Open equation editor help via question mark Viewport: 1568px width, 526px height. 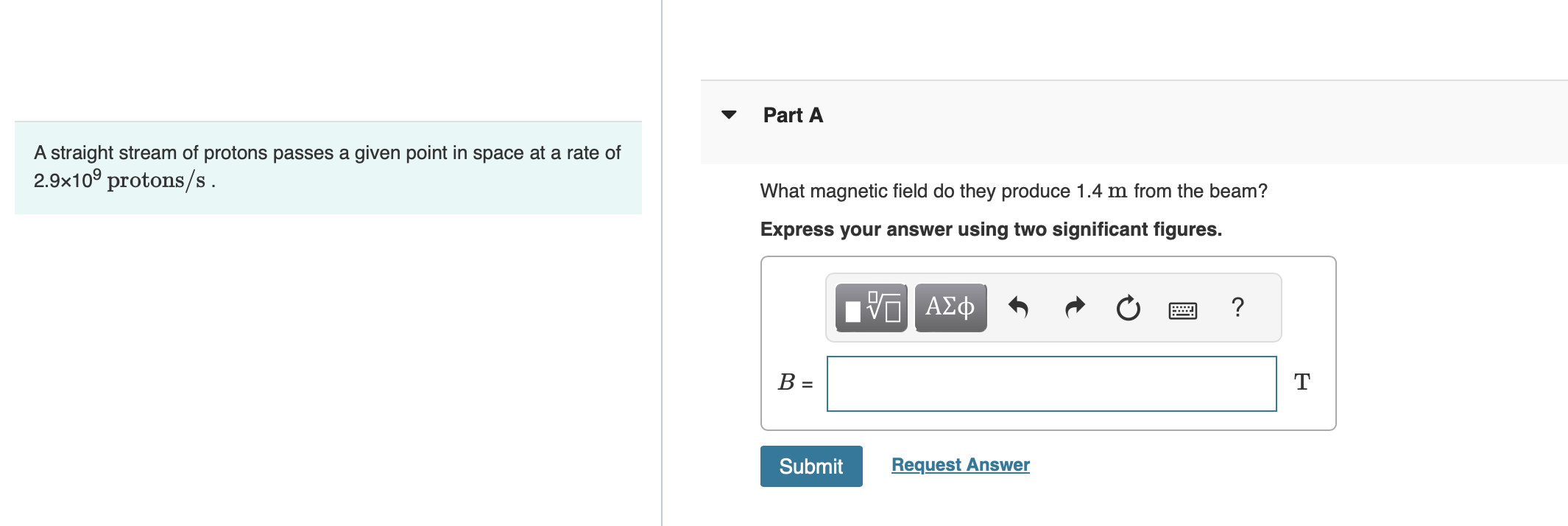[x=1237, y=307]
